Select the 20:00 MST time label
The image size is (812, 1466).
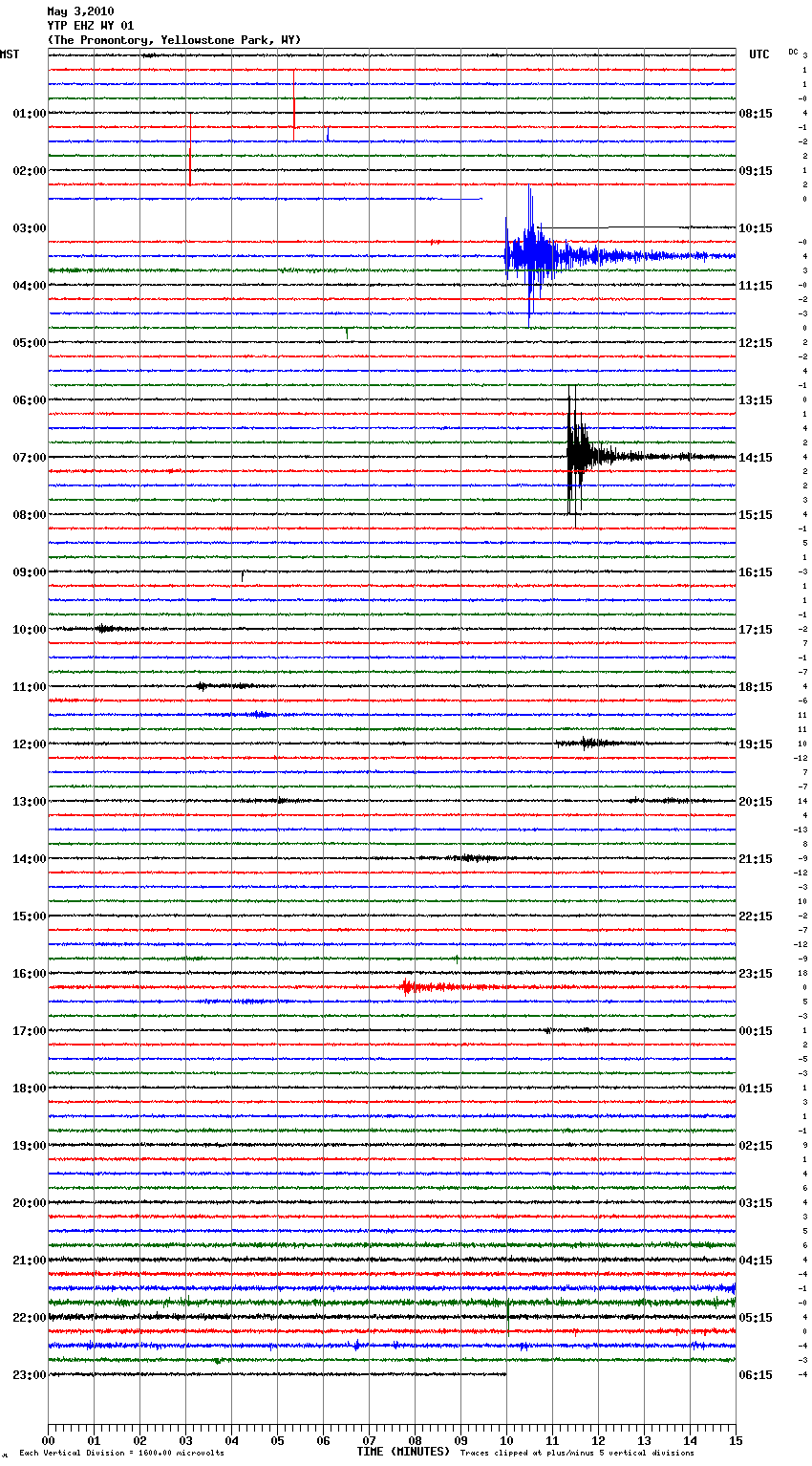click(x=30, y=1203)
